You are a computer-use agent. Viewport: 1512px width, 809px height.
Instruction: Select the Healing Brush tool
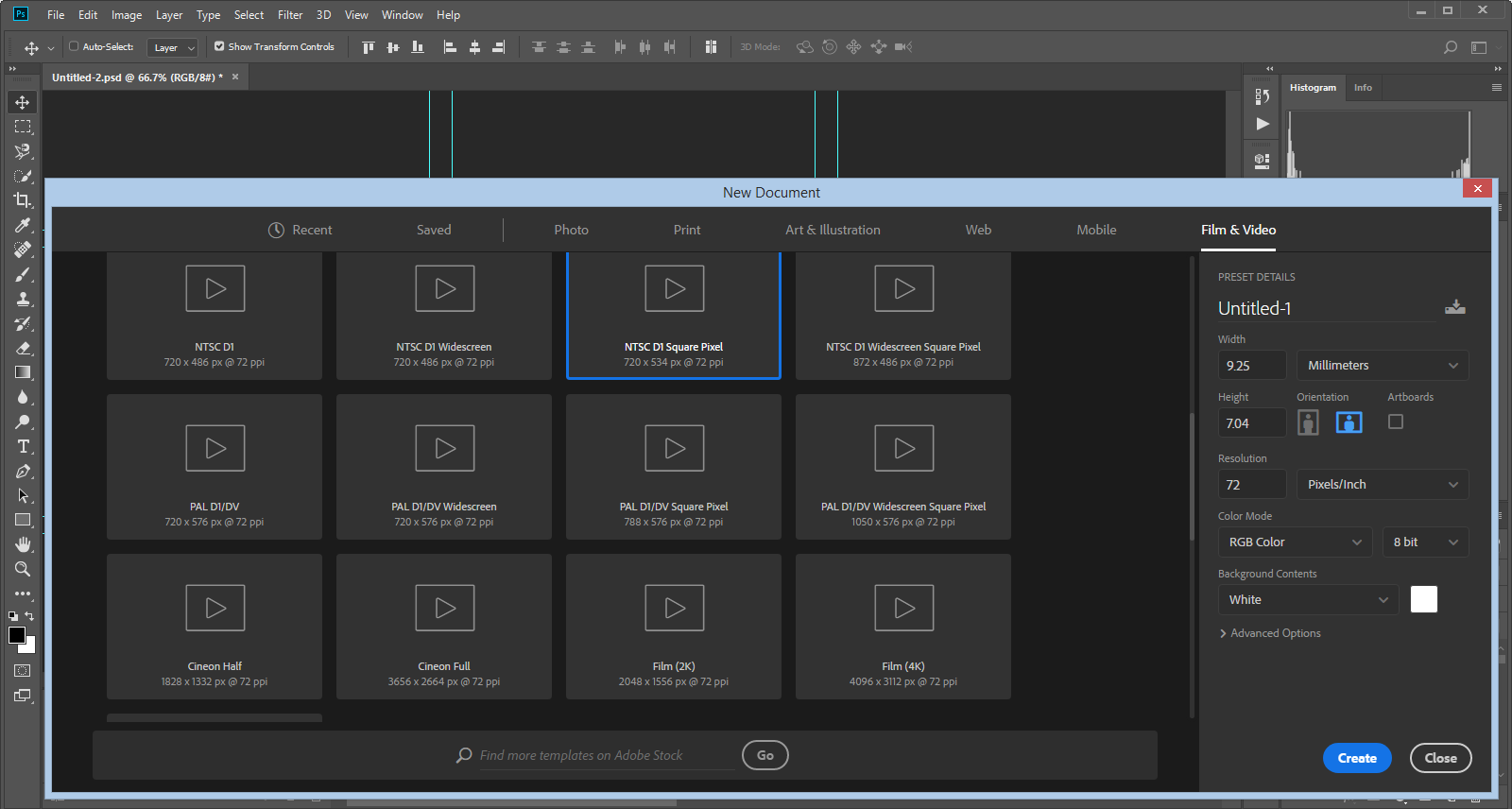pos(22,250)
